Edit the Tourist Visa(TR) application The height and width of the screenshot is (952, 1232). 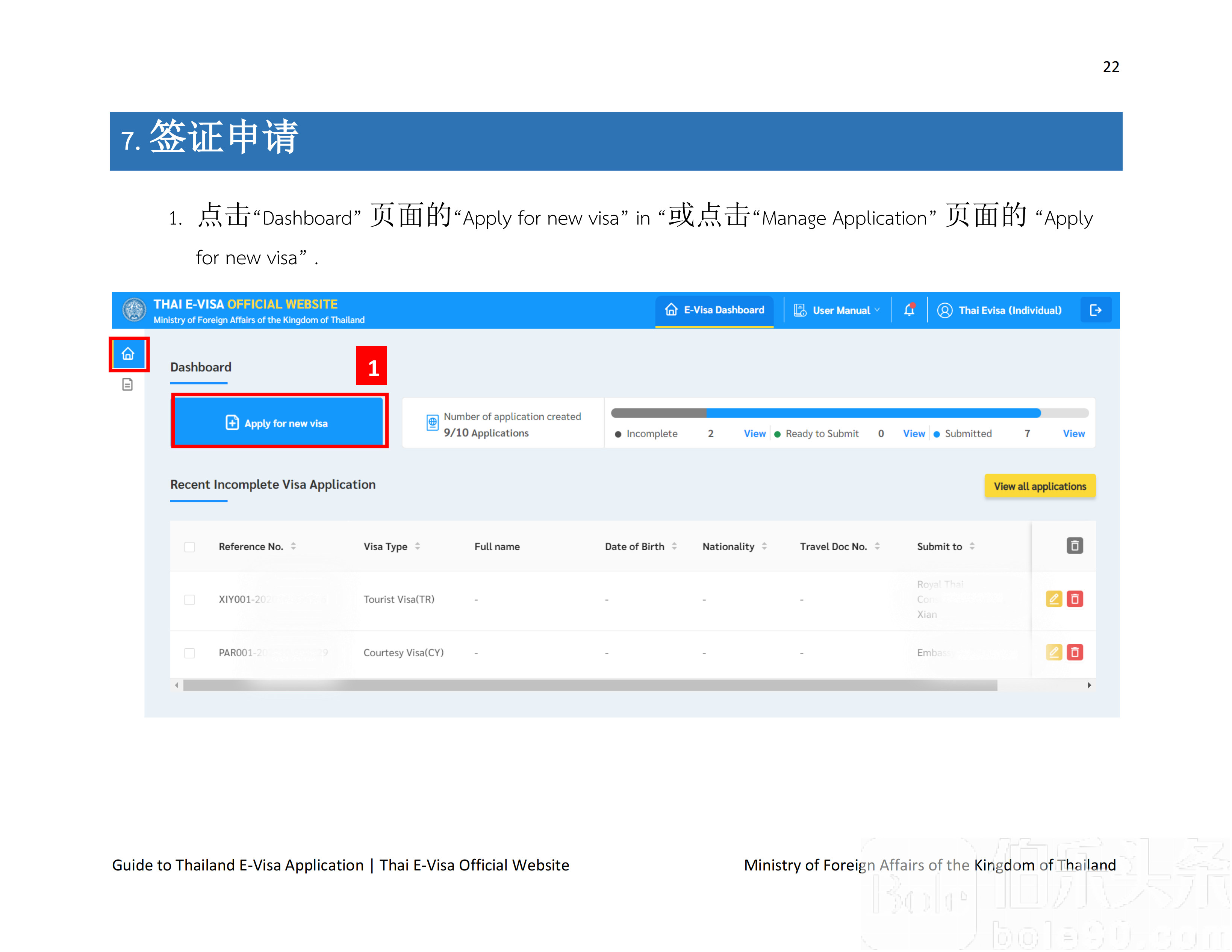coord(1054,599)
